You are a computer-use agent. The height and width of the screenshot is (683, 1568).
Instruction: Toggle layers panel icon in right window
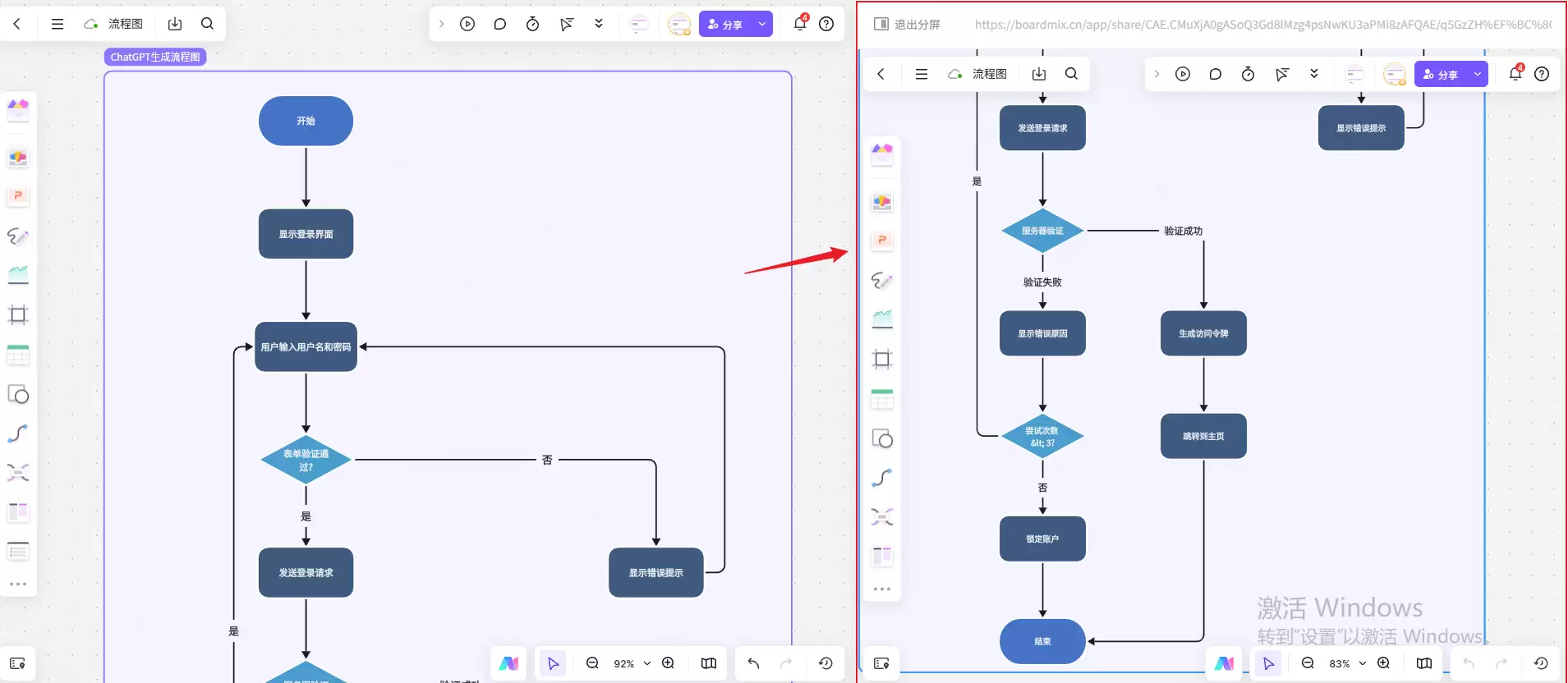(x=881, y=663)
